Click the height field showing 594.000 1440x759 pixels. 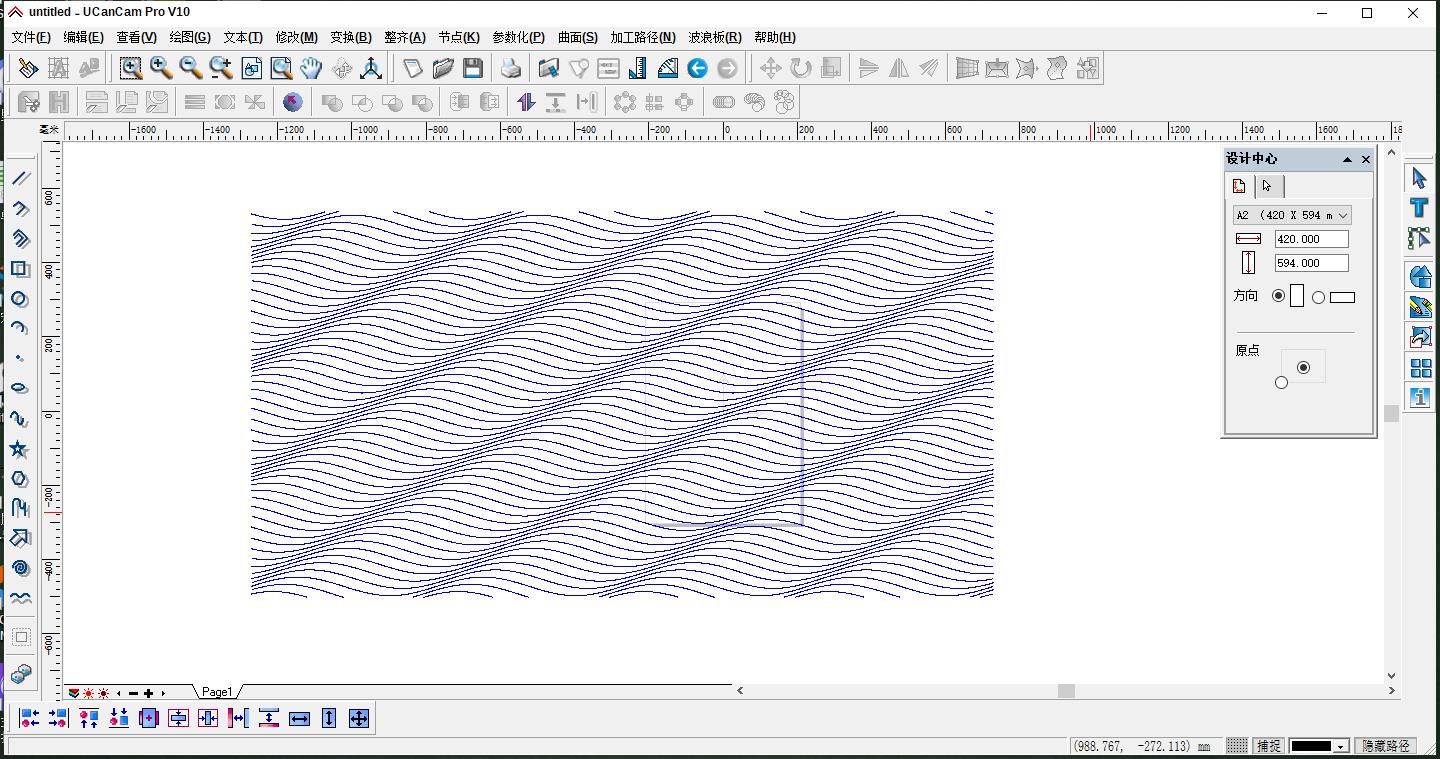coord(1312,263)
